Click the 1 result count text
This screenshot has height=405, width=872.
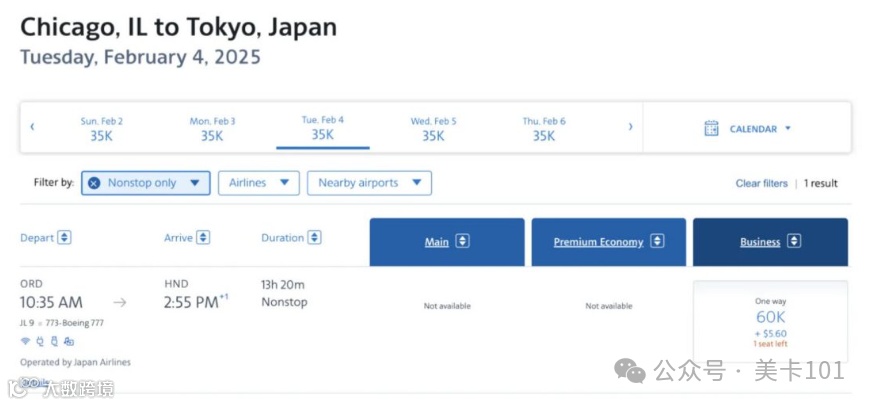pyautogui.click(x=820, y=184)
